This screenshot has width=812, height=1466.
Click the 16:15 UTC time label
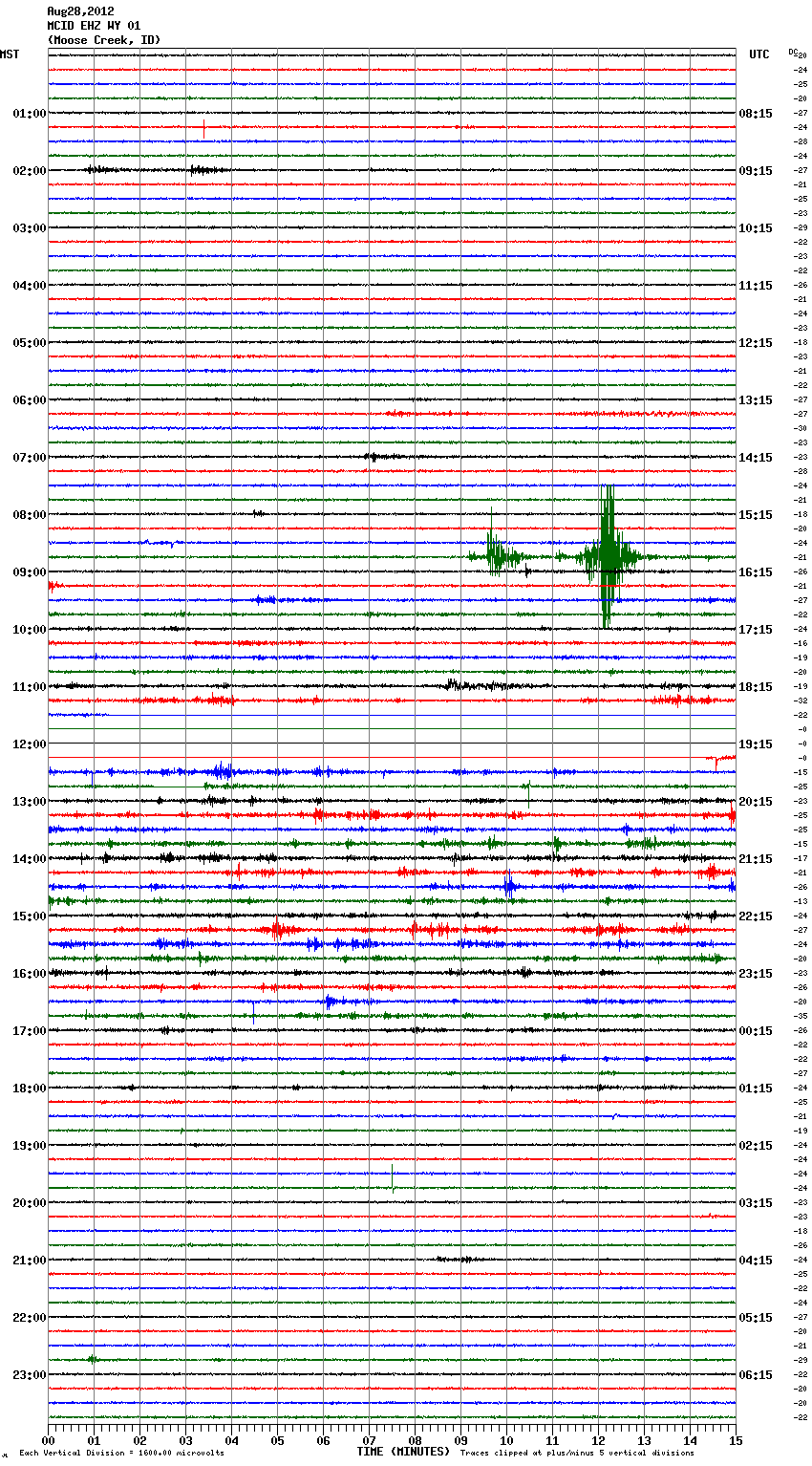756,572
